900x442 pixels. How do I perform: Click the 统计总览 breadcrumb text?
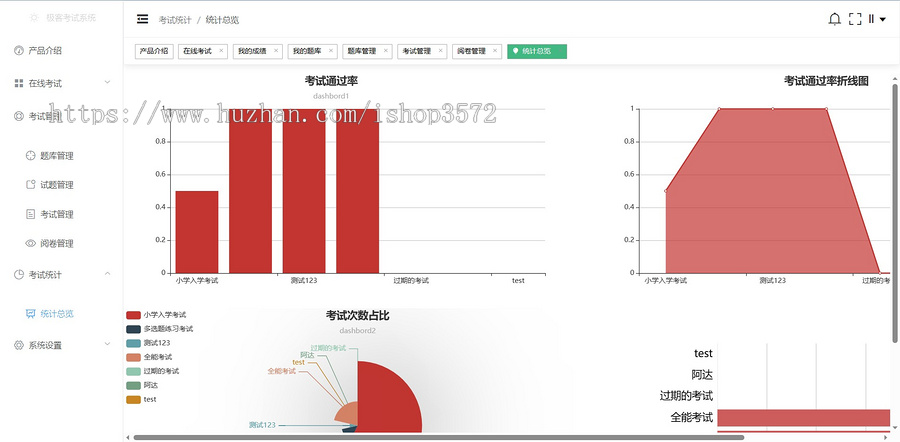pyautogui.click(x=222, y=20)
